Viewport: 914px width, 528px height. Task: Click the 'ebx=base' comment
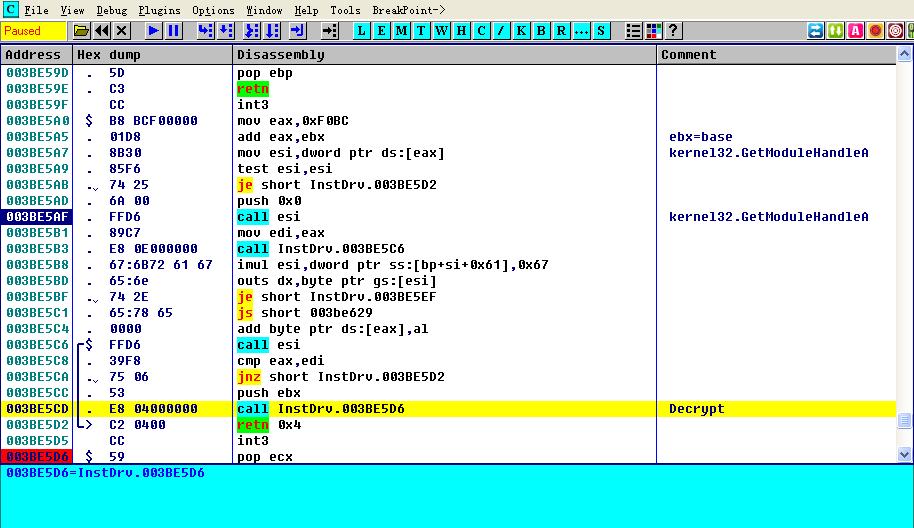pyautogui.click(x=701, y=137)
